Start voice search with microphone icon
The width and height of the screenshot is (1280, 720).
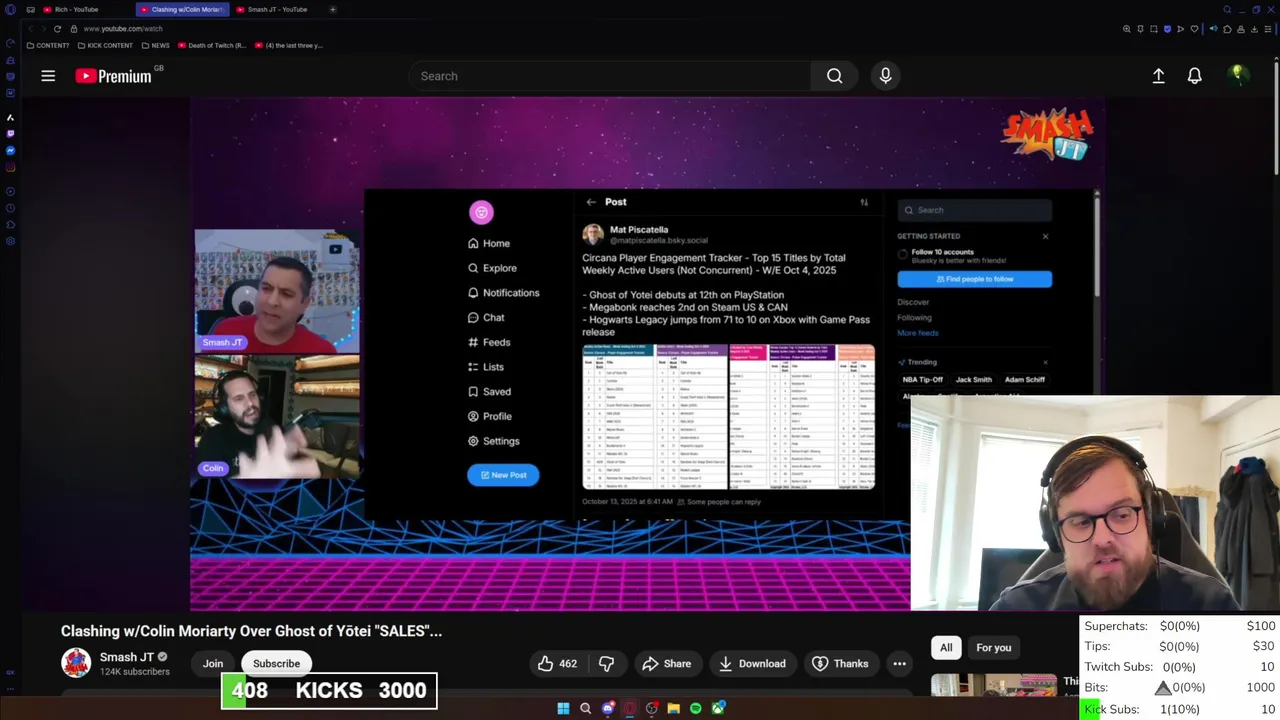coord(885,76)
